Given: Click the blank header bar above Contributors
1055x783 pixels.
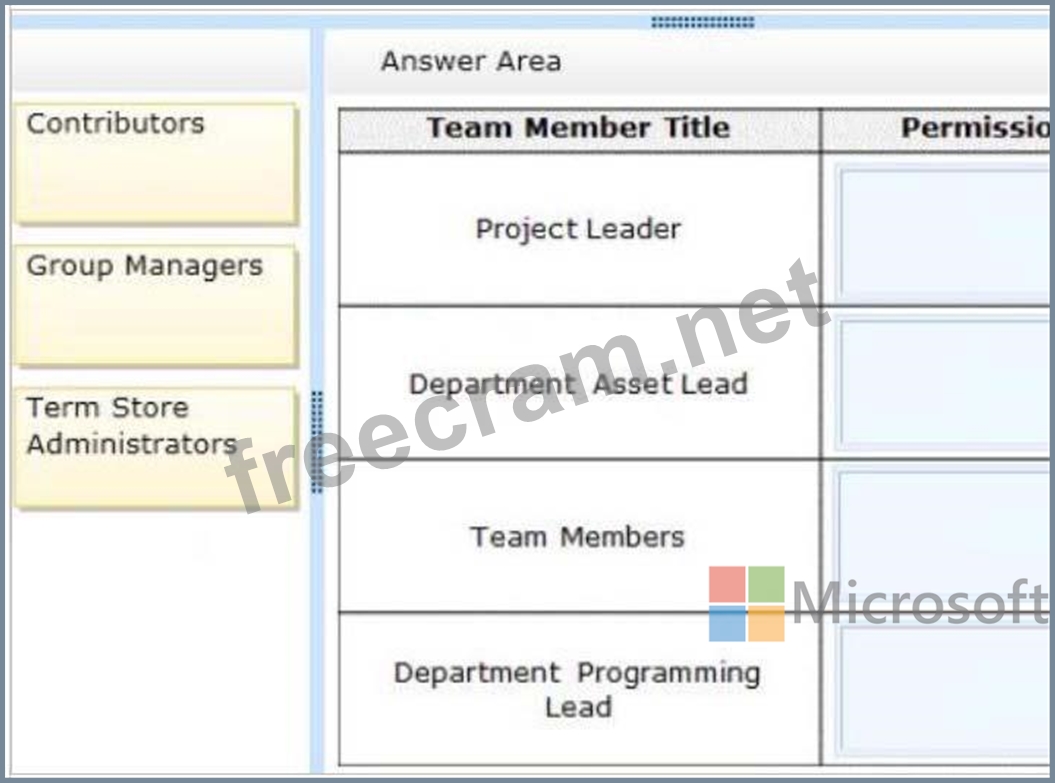Looking at the screenshot, I should coord(160,61).
